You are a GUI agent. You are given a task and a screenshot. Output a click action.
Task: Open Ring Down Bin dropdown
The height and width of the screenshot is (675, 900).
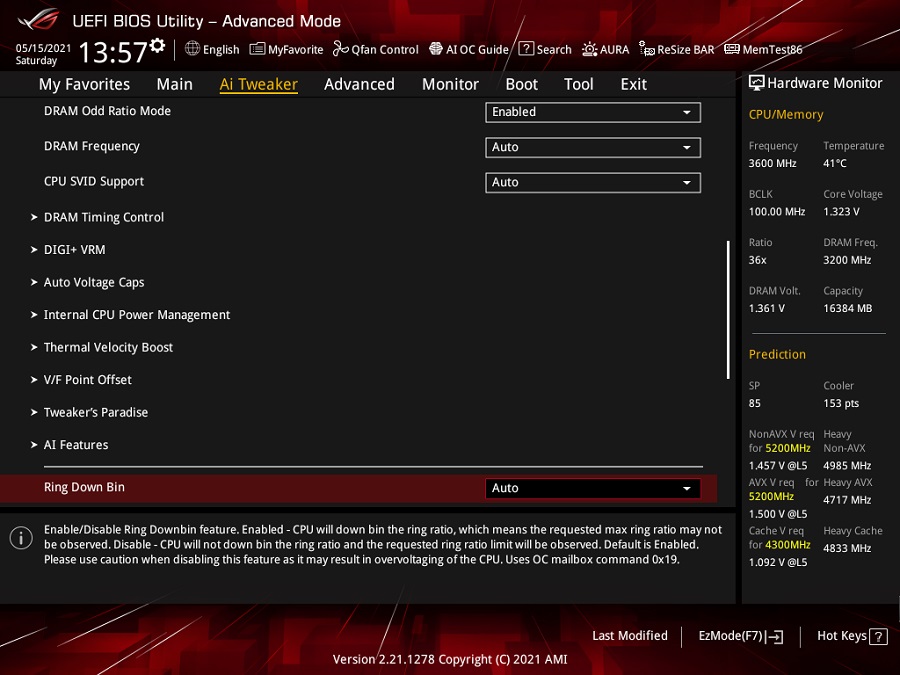pos(593,488)
